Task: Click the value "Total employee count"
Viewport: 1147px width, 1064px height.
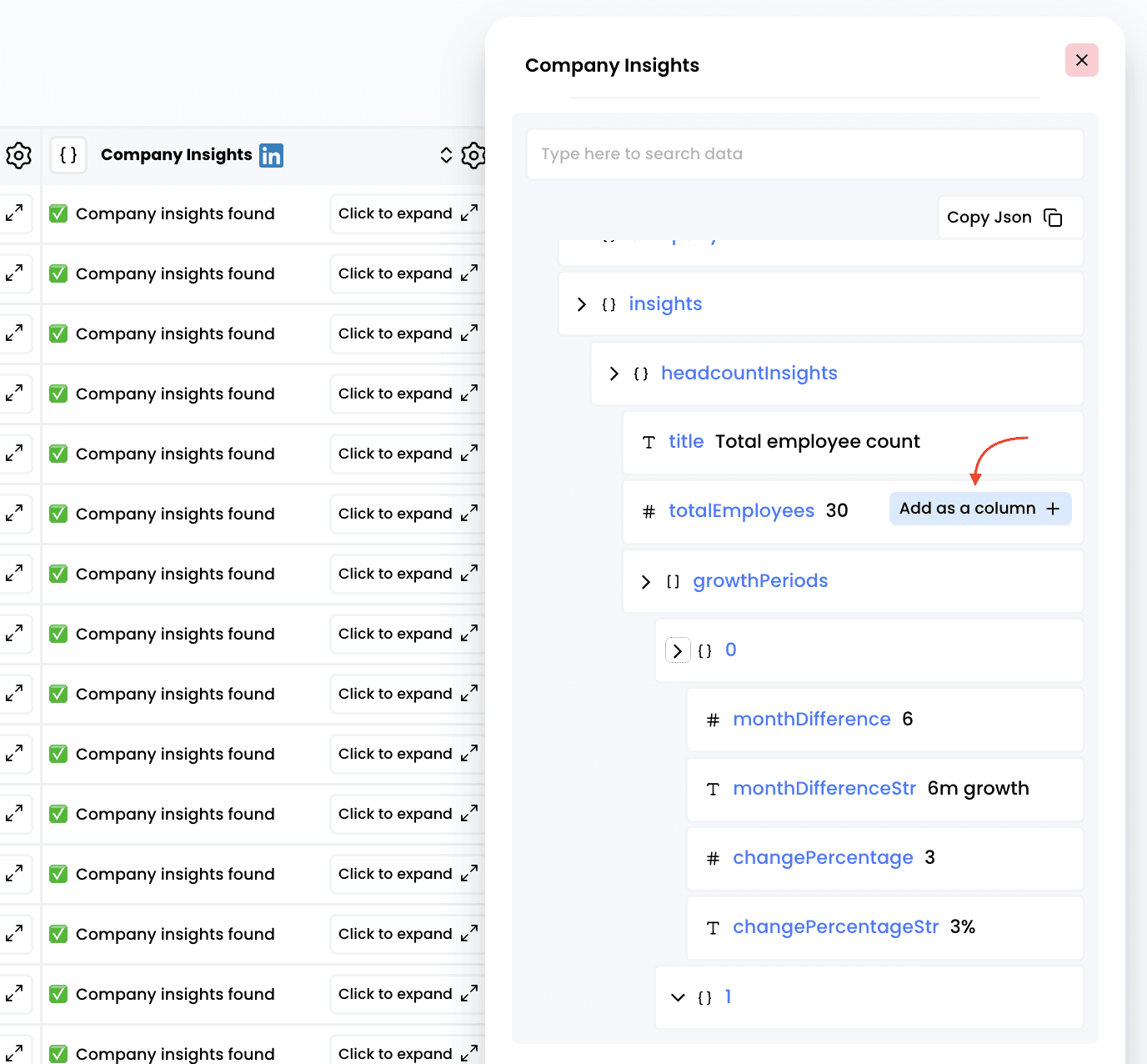Action: [x=817, y=442]
